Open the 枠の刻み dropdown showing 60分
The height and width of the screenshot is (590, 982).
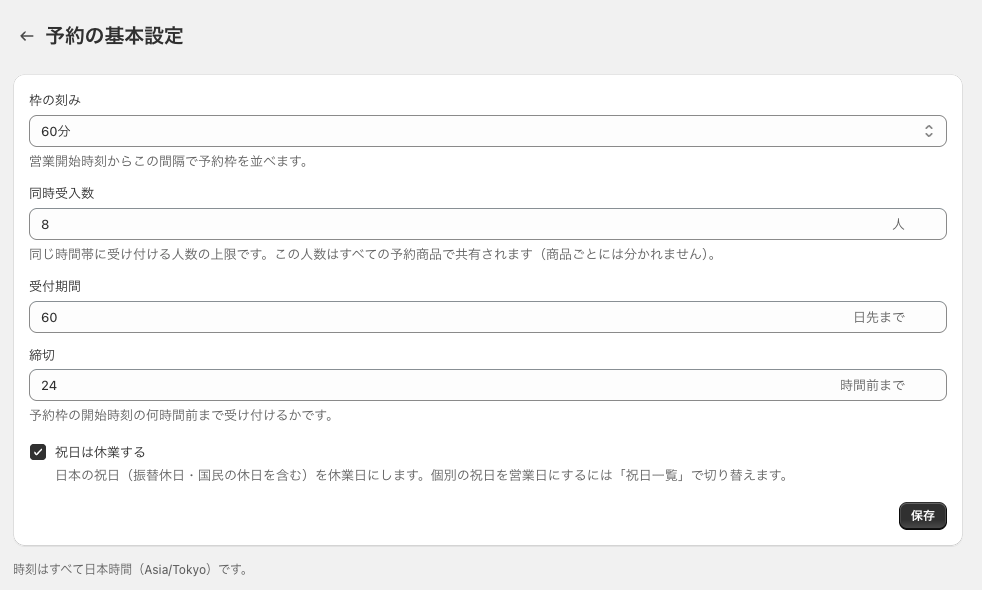pos(487,131)
